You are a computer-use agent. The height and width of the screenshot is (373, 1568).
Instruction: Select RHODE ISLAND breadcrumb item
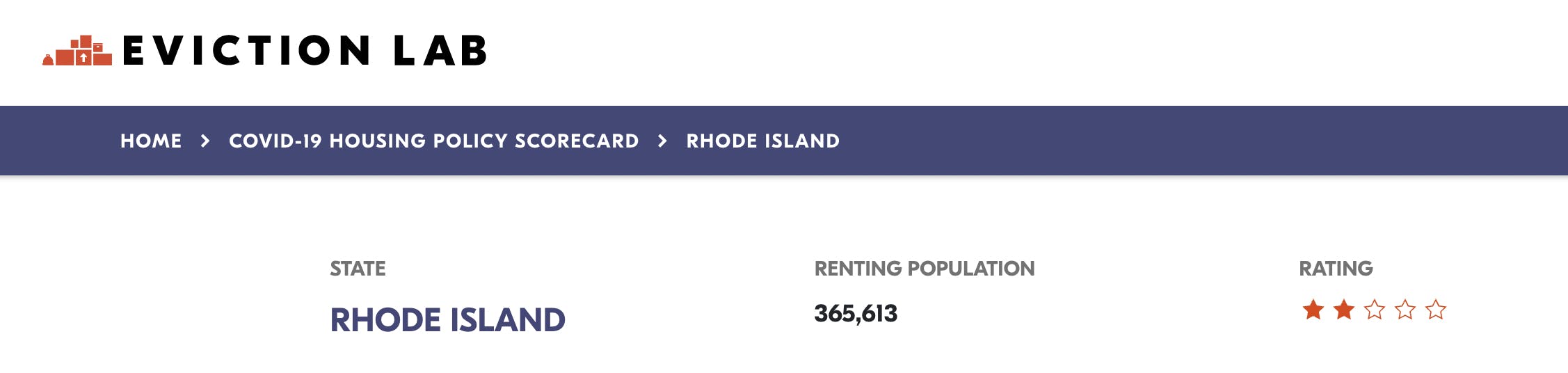click(762, 141)
